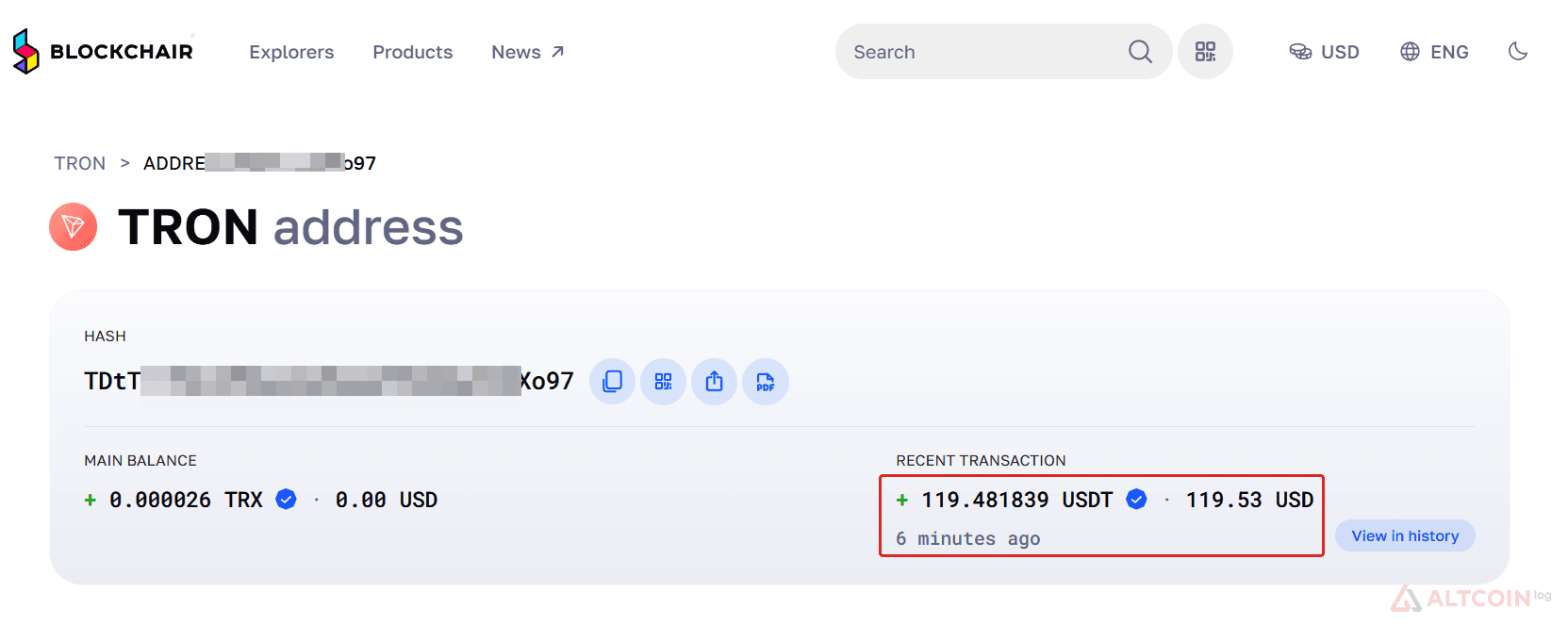1568x625 pixels.
Task: Toggle dark mode with the moon icon
Action: click(1518, 52)
